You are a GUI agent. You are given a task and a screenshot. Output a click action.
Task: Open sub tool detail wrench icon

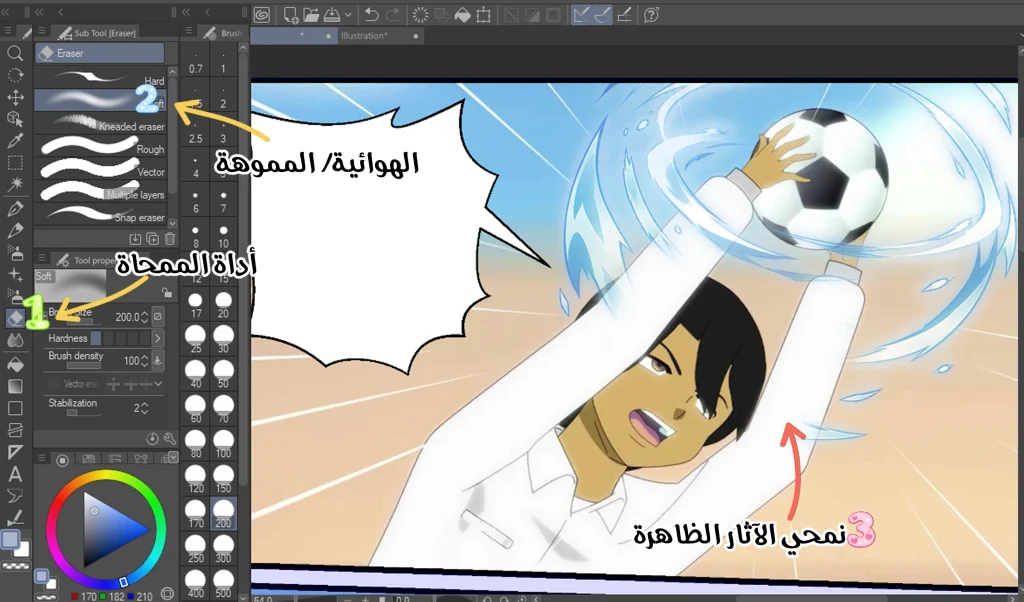tap(169, 439)
